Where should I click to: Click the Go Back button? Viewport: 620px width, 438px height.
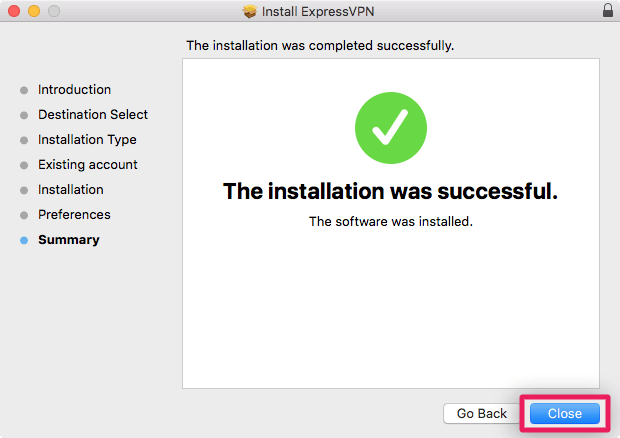pyautogui.click(x=482, y=413)
